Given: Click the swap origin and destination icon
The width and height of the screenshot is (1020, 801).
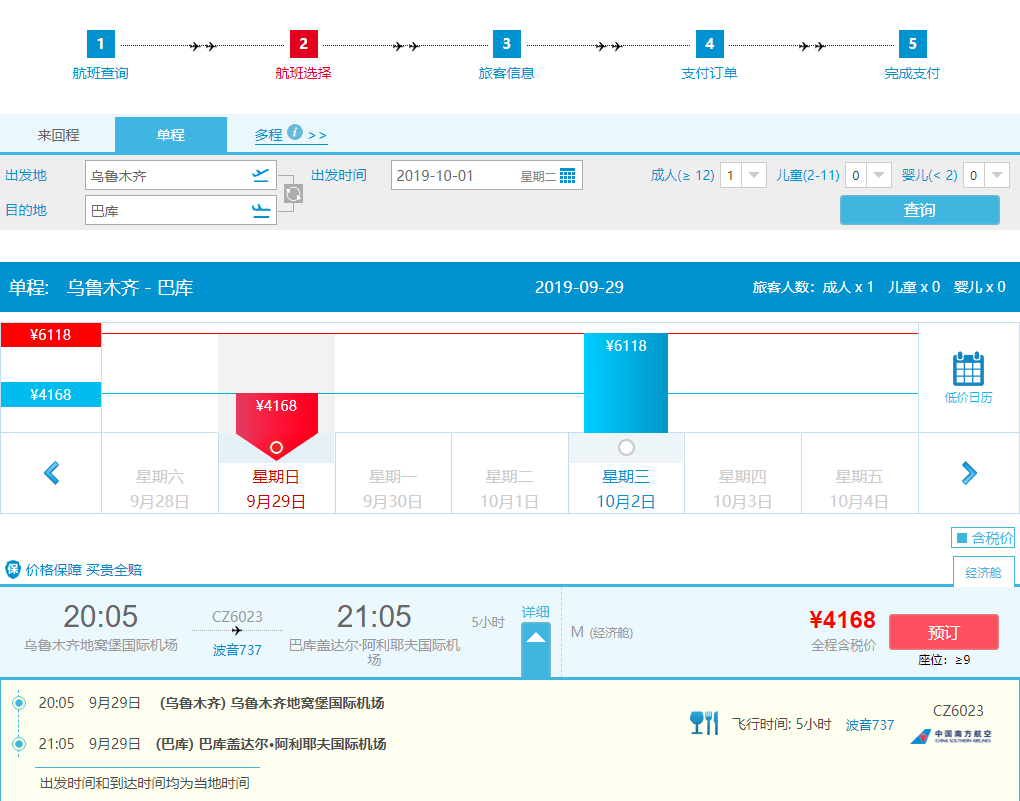Looking at the screenshot, I should [292, 193].
